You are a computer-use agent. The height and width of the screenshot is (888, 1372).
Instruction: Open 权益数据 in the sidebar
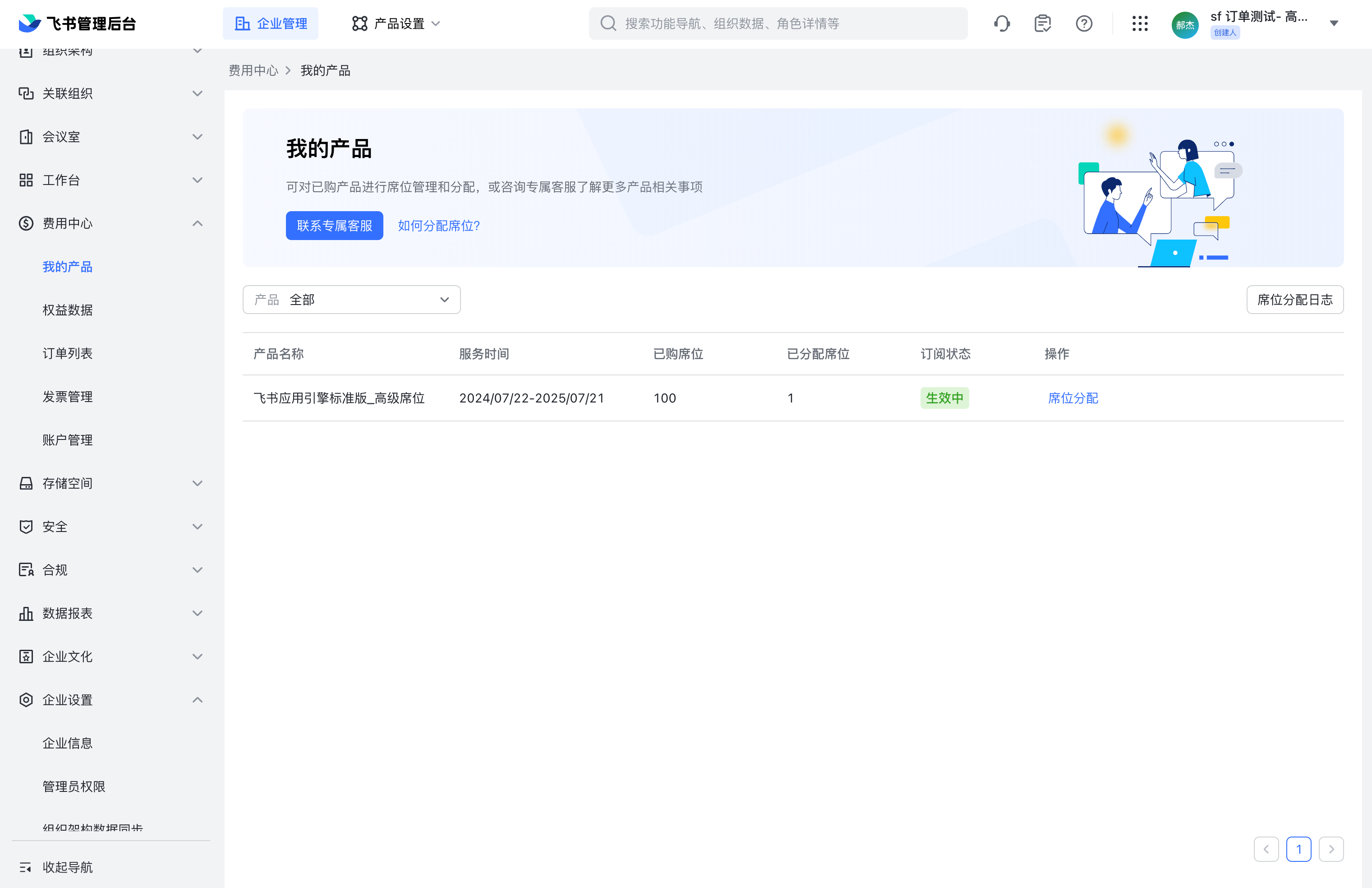point(67,310)
